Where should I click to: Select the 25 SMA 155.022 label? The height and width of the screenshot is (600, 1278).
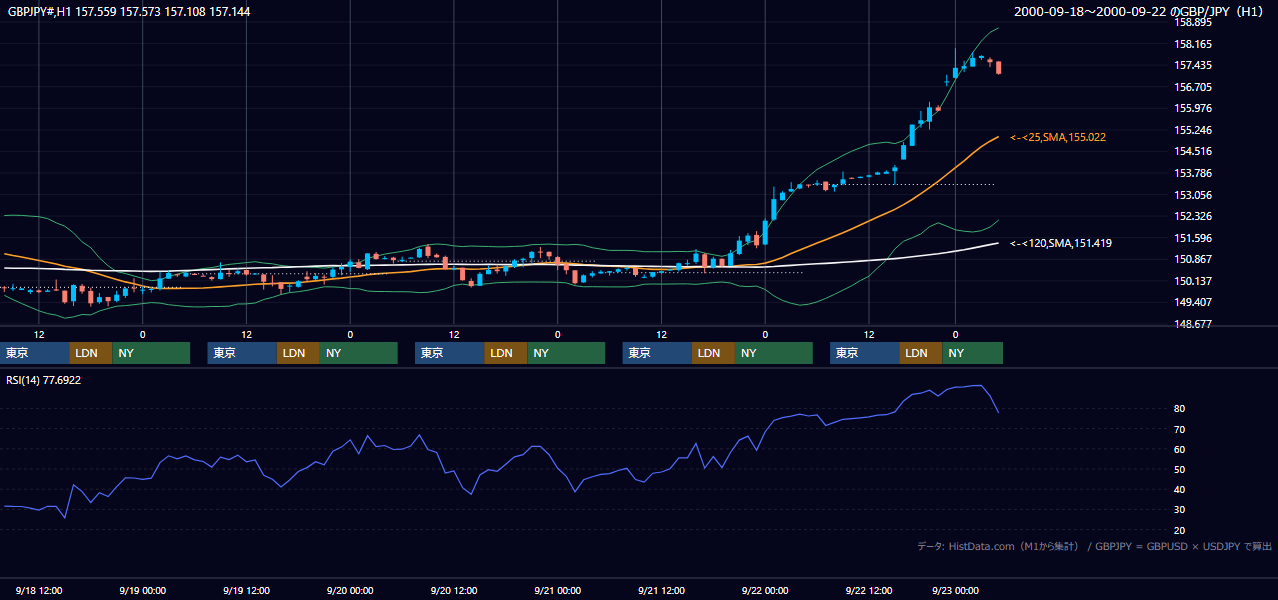(x=1058, y=137)
